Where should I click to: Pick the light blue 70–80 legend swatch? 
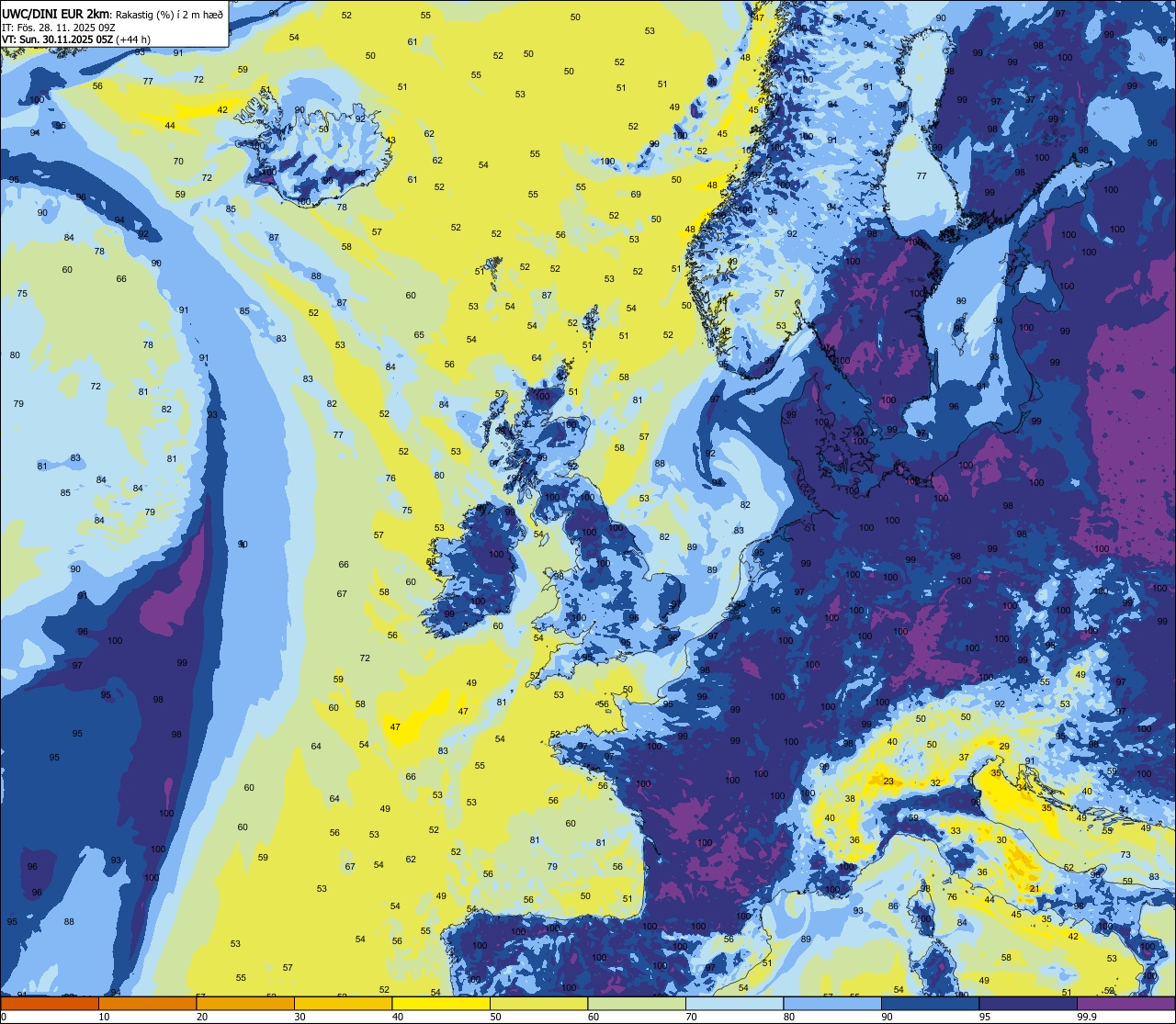pos(735,1004)
